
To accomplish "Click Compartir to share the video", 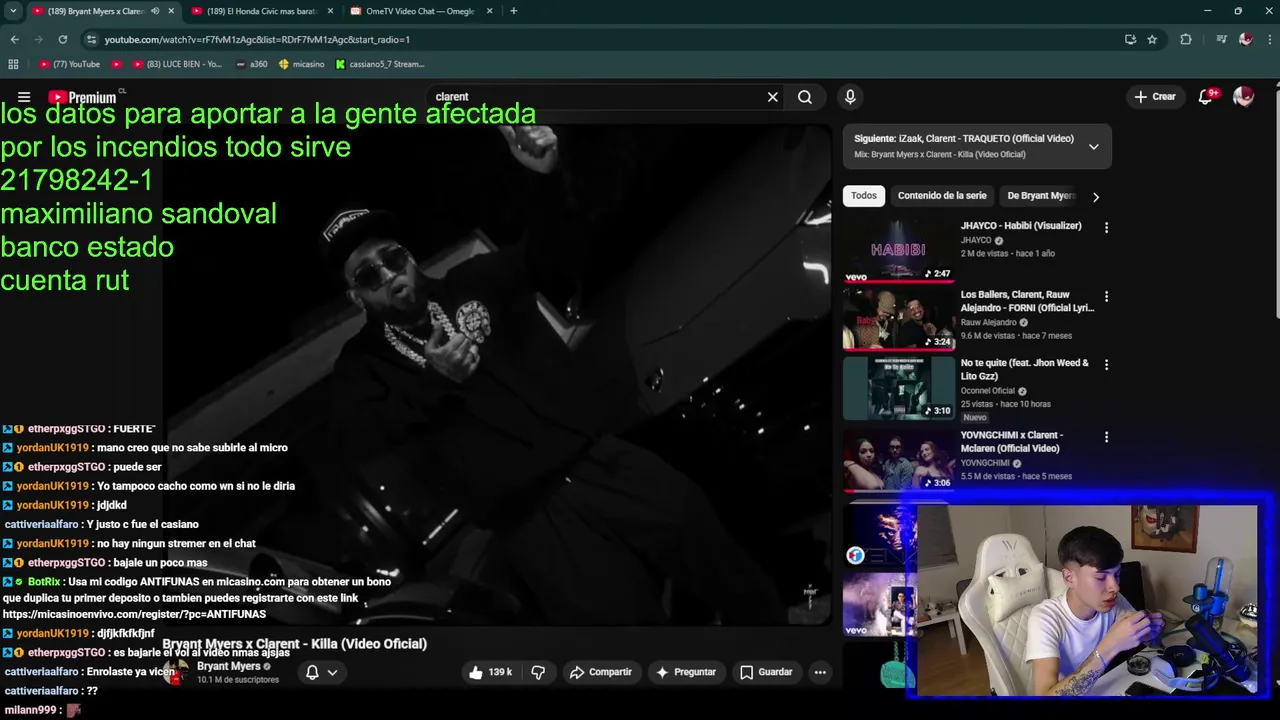I will tap(600, 672).
